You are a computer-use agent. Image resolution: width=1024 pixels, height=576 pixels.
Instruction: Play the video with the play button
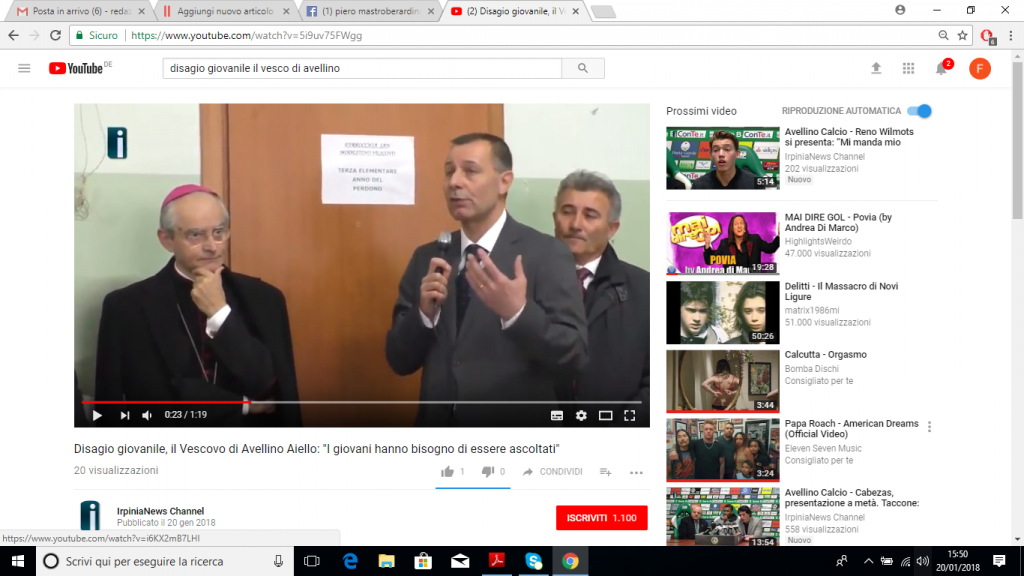coord(97,415)
